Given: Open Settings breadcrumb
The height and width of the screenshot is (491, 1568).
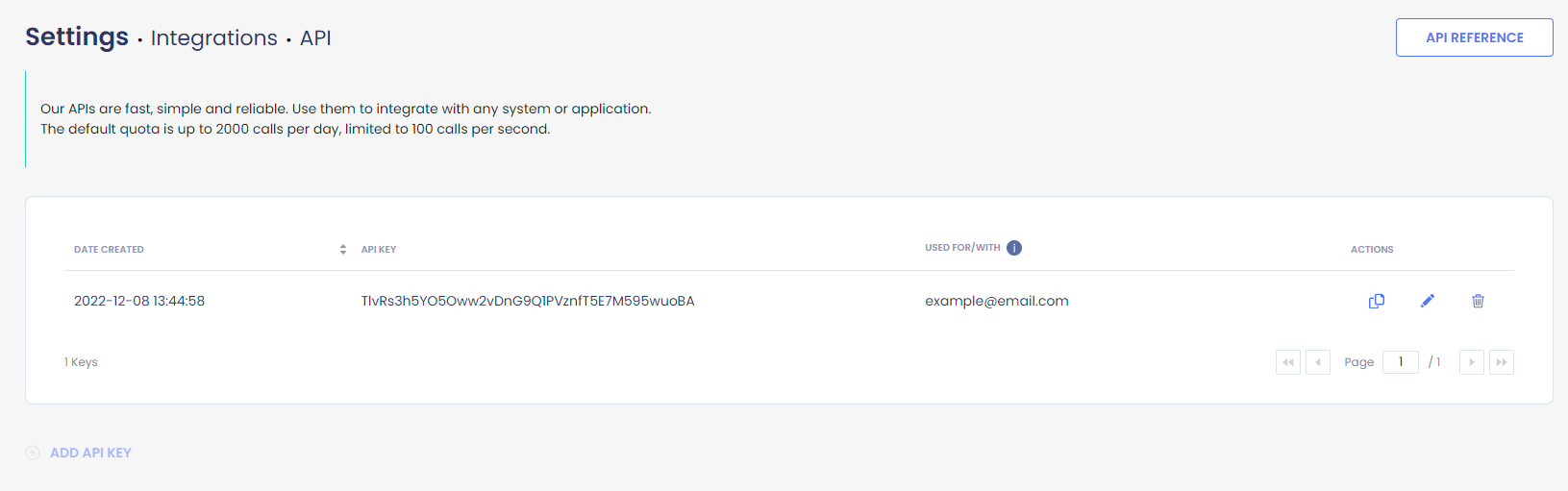Looking at the screenshot, I should click(x=77, y=37).
